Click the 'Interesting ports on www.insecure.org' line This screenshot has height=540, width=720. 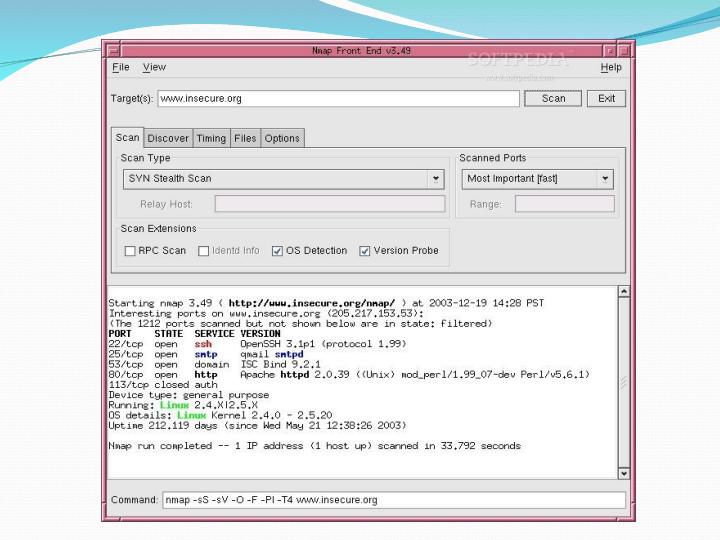click(x=266, y=314)
